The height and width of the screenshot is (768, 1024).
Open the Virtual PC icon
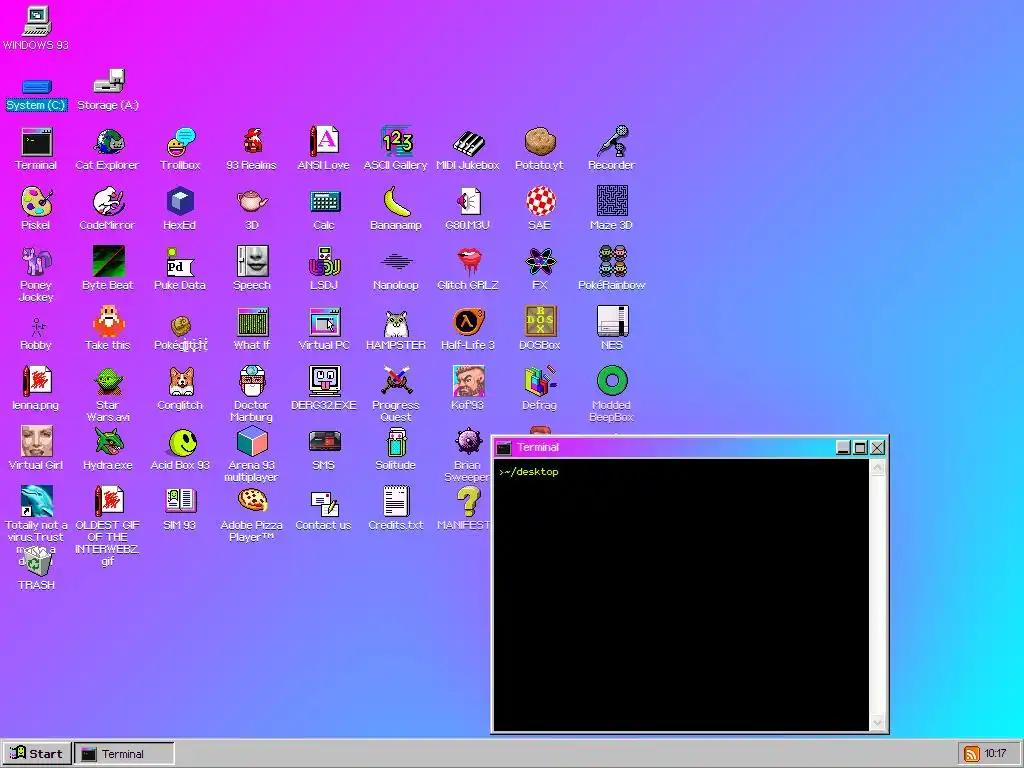click(324, 322)
